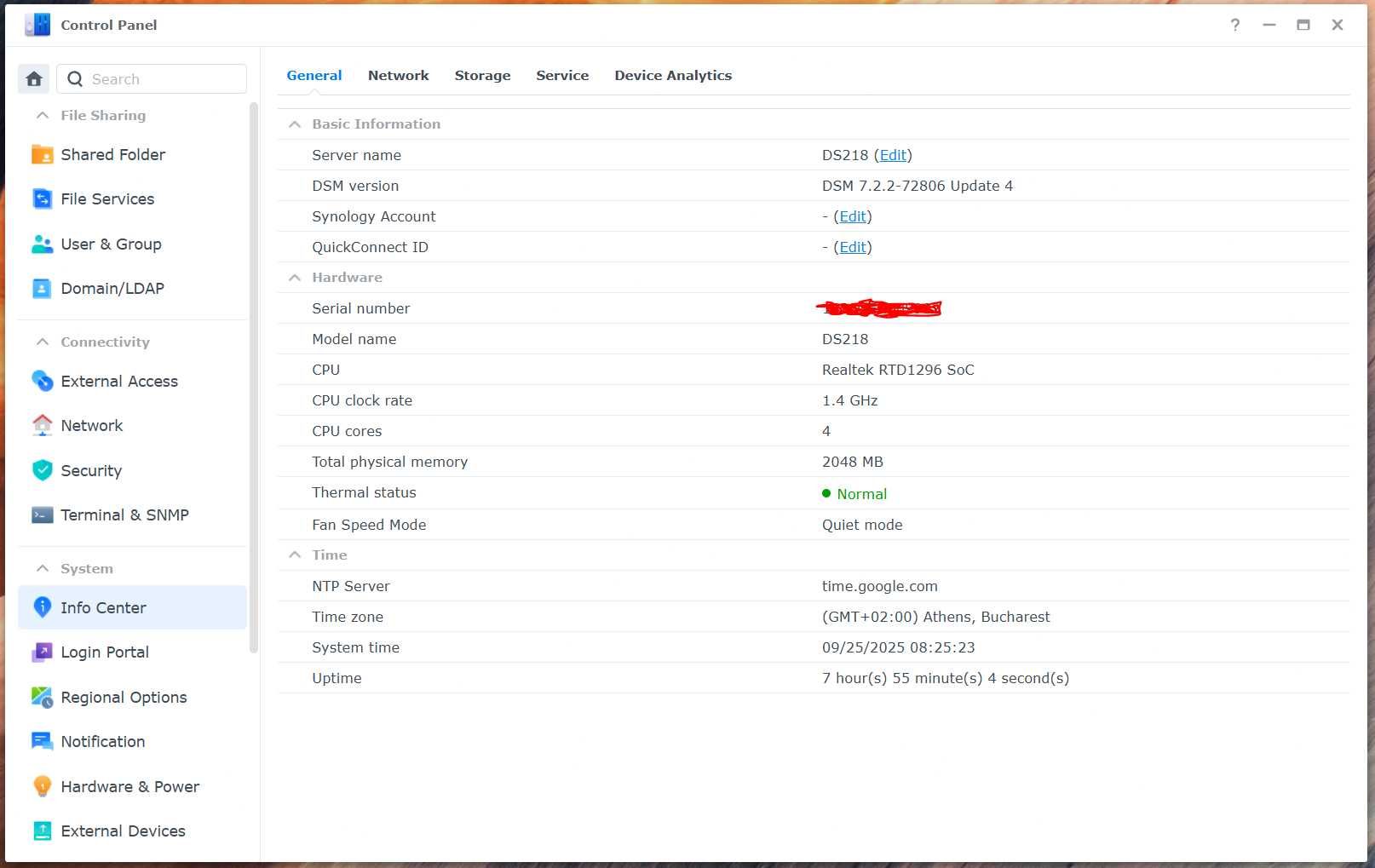Open Terminal & SNMP icon
The image size is (1375, 868).
pyautogui.click(x=42, y=514)
